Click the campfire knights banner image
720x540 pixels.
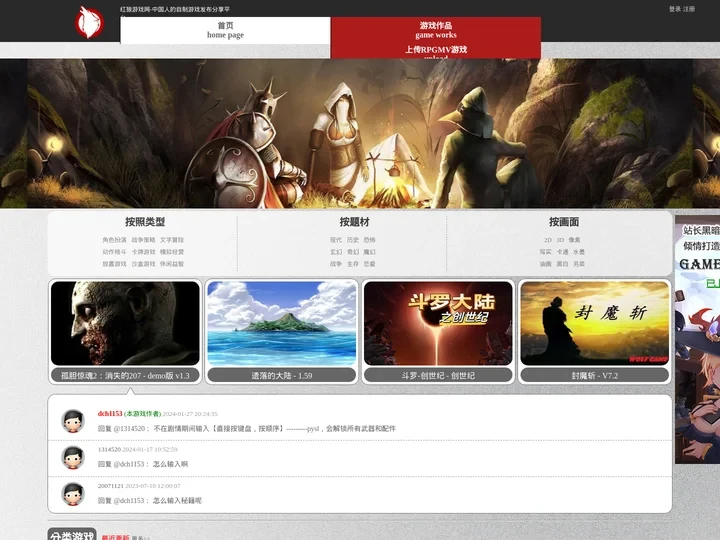360,133
